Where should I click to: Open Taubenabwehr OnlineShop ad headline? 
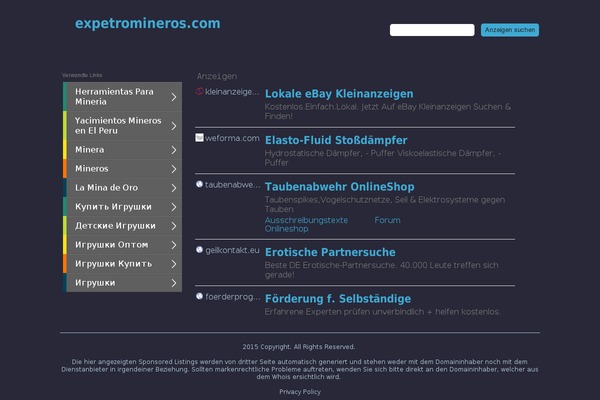click(x=339, y=187)
